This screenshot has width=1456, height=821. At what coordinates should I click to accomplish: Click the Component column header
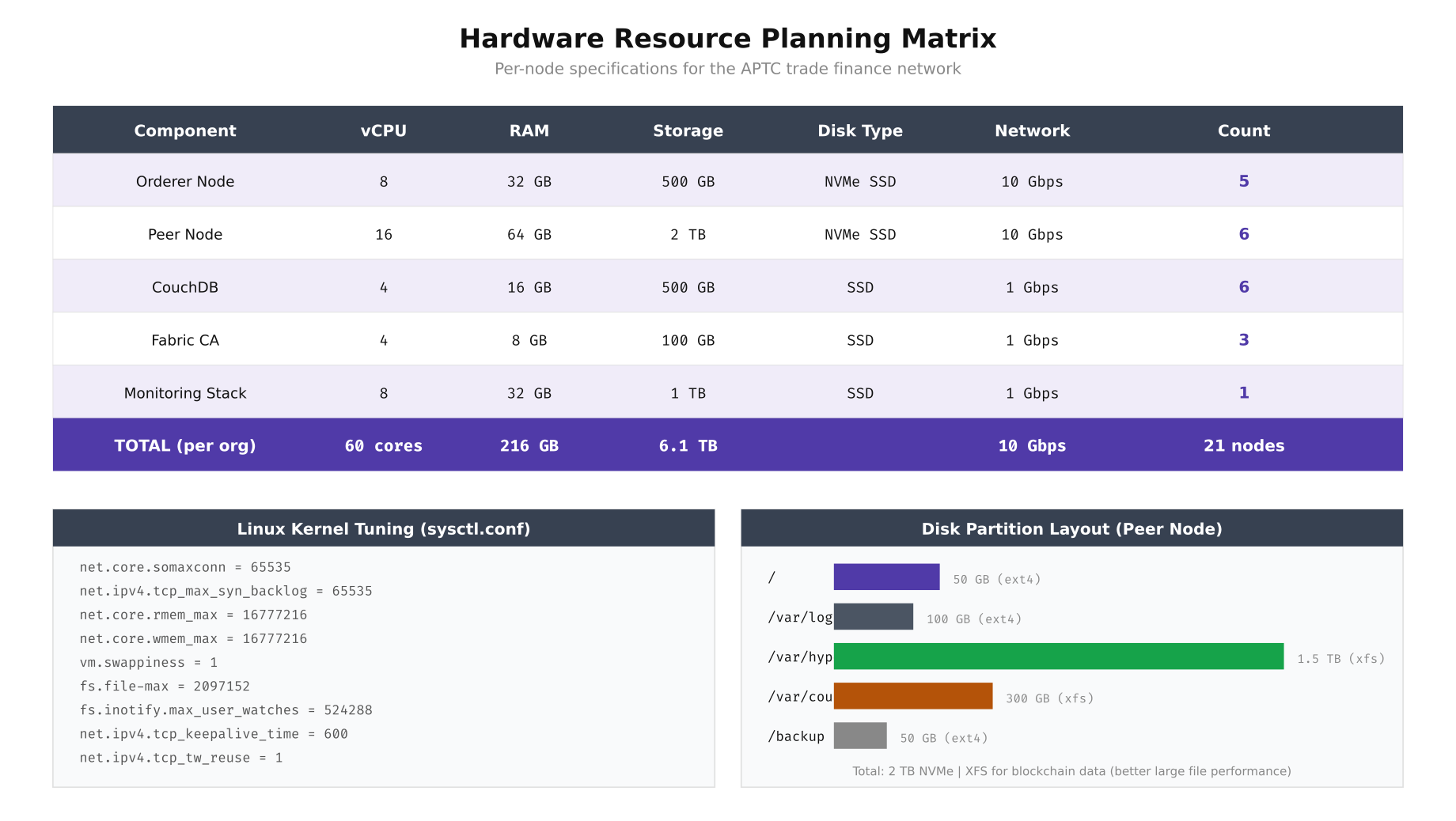(x=184, y=130)
